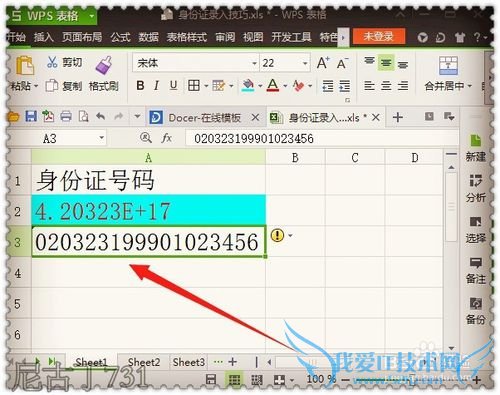
Task: Toggle middle vertical alignment
Action: (386, 63)
